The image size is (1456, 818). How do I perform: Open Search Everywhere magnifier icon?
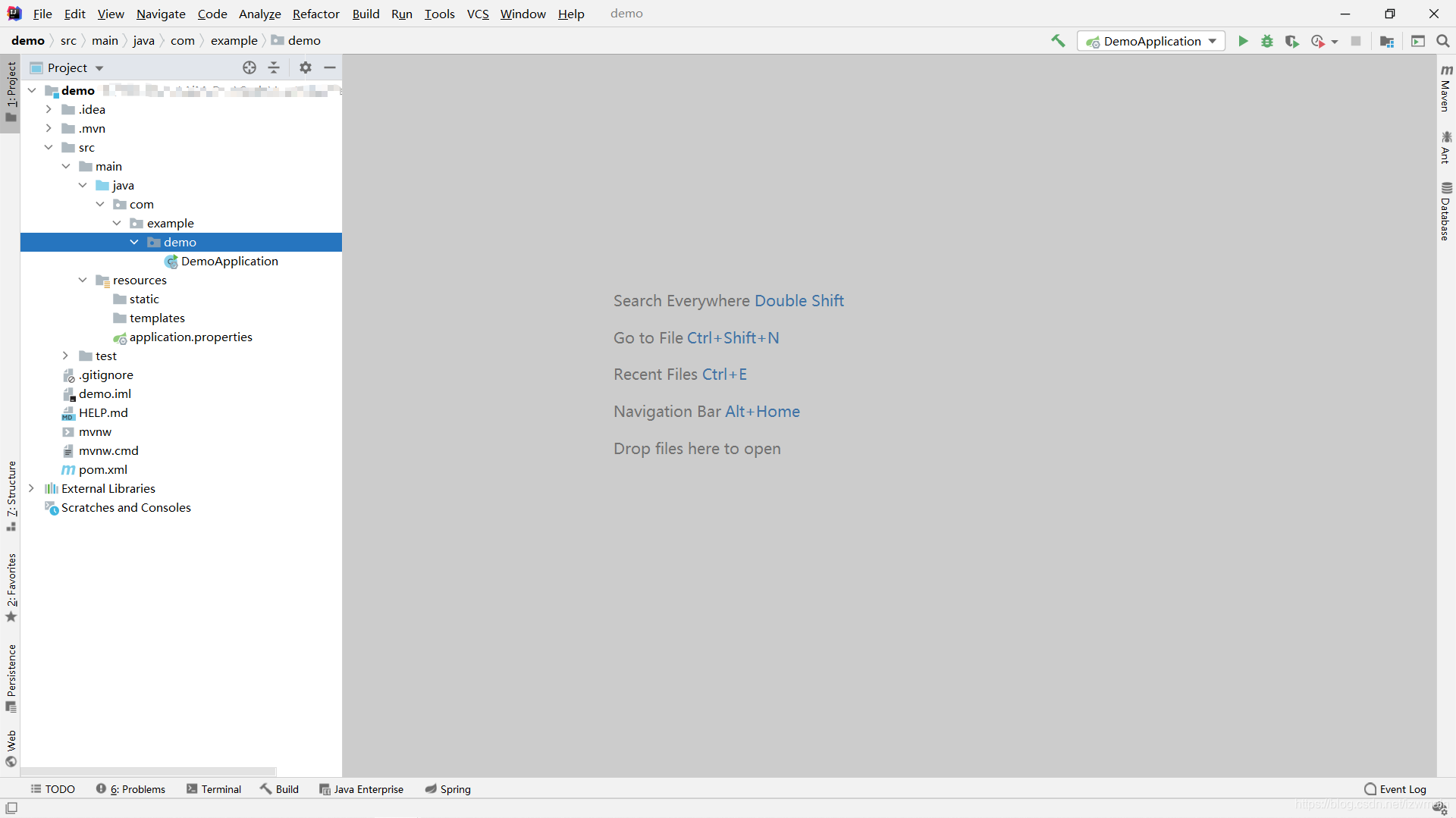1443,41
